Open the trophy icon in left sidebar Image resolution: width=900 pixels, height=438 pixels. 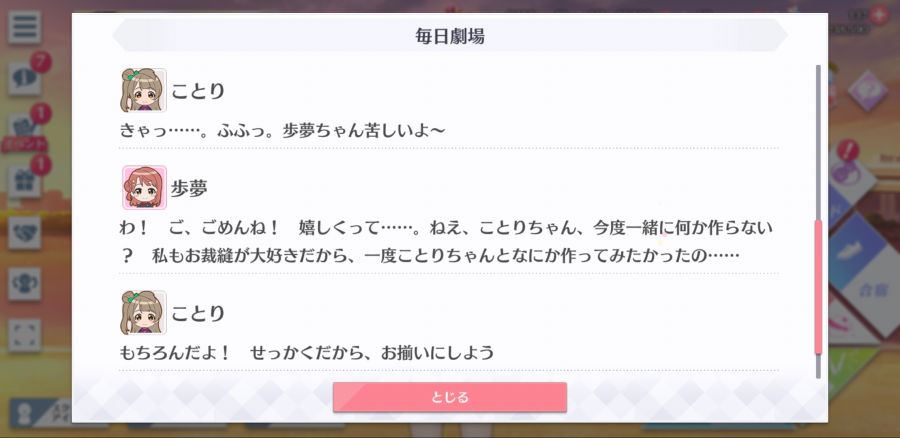[x=24, y=284]
